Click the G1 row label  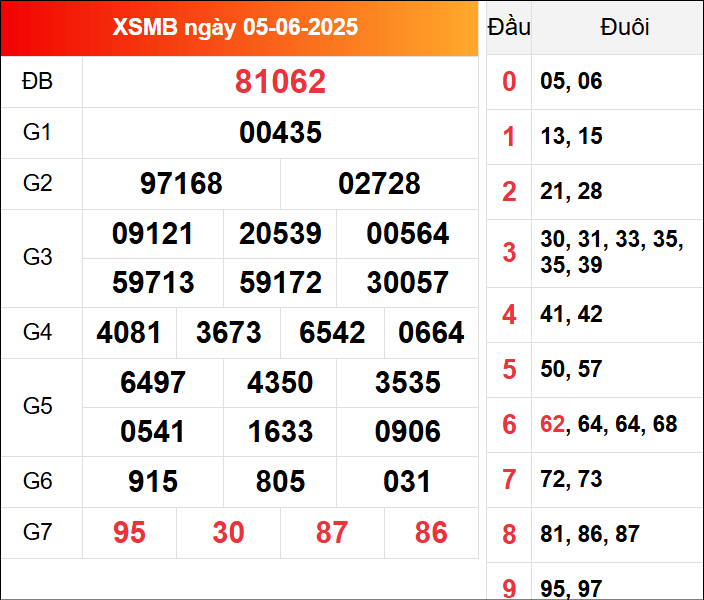[x=38, y=132]
